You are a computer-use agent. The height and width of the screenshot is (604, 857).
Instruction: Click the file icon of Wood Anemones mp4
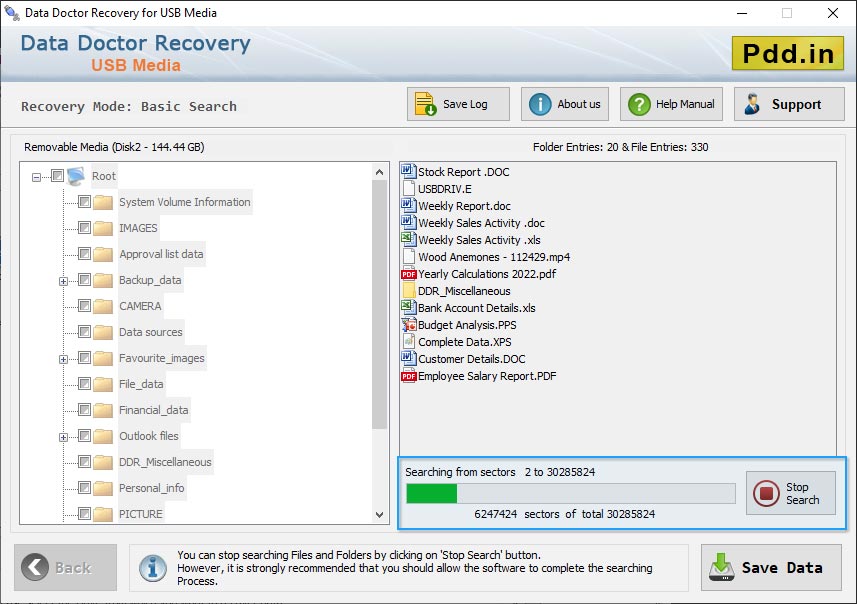(x=408, y=256)
